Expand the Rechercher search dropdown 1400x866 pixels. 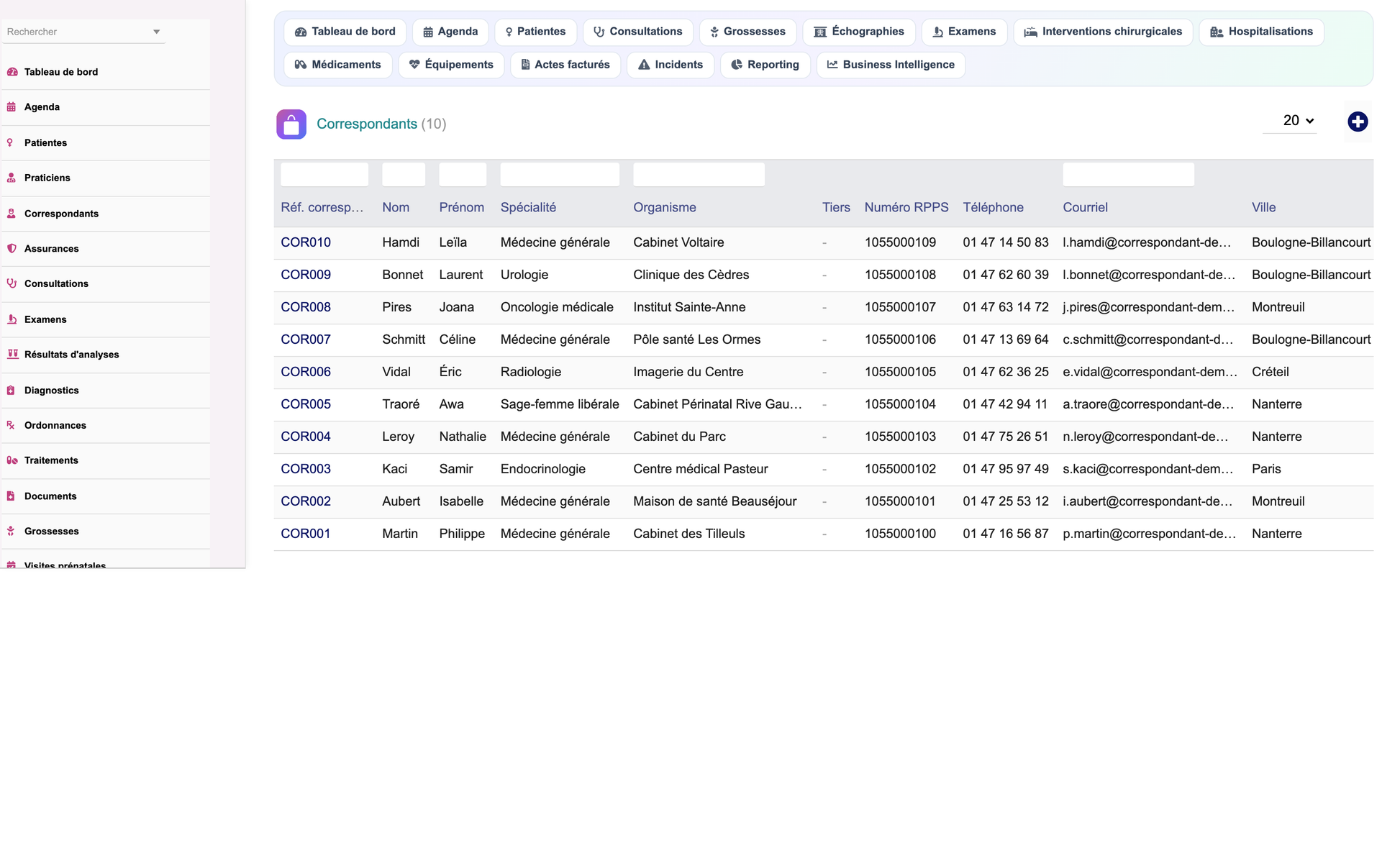[x=156, y=32]
